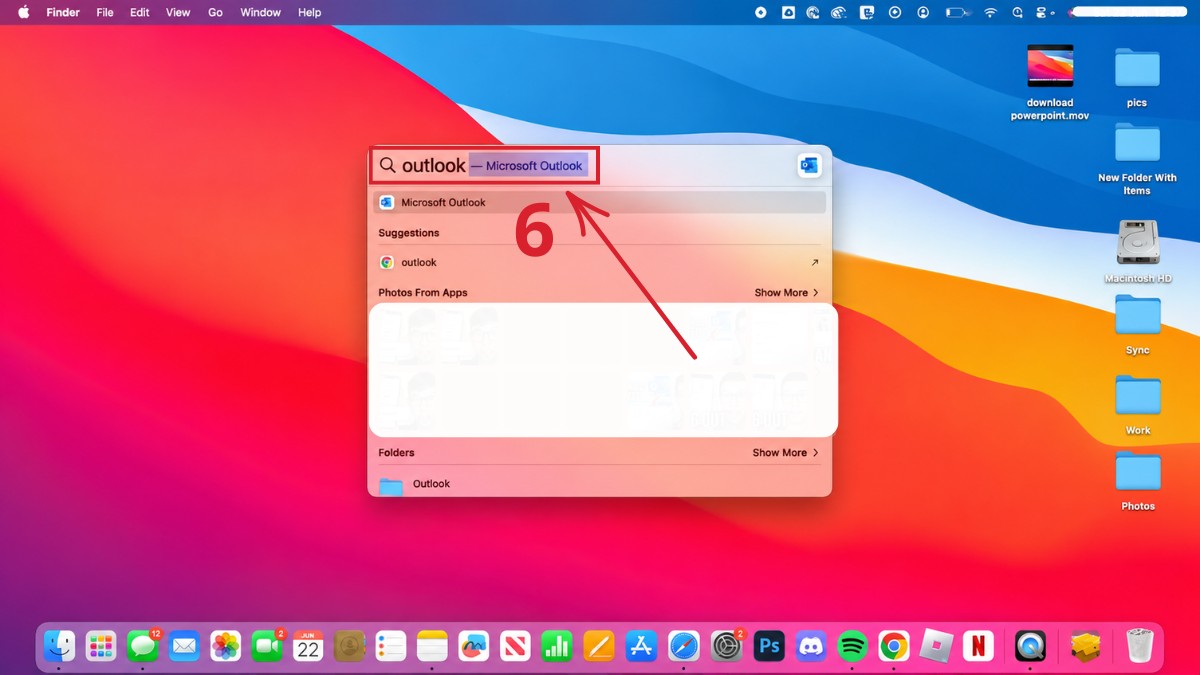Open Roblox from the Dock
This screenshot has height=675, width=1200.
pos(936,646)
